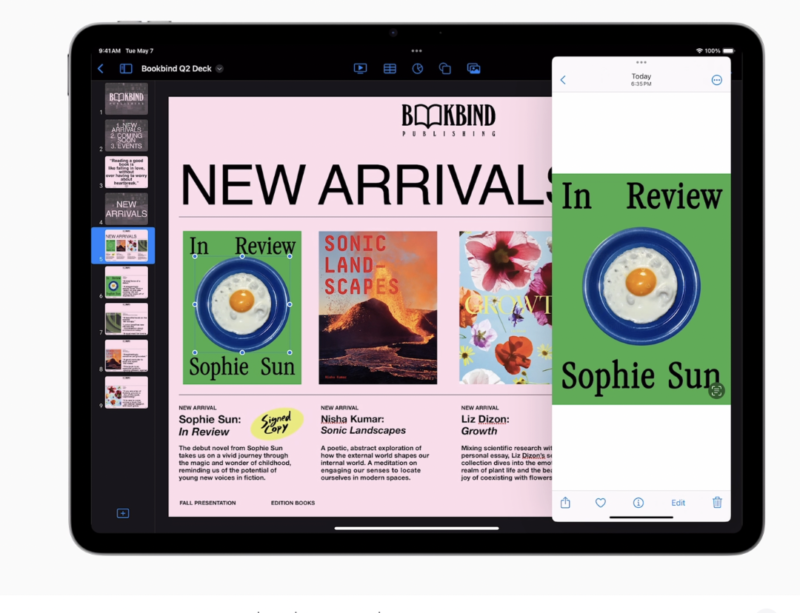Open the More options ellipsis in Photos
Viewport: 800px width, 613px height.
pos(716,80)
